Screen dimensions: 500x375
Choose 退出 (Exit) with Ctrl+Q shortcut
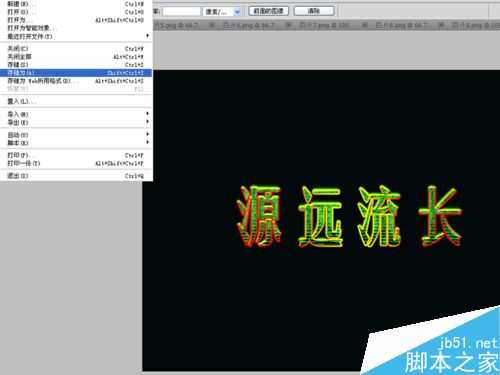(x=76, y=176)
